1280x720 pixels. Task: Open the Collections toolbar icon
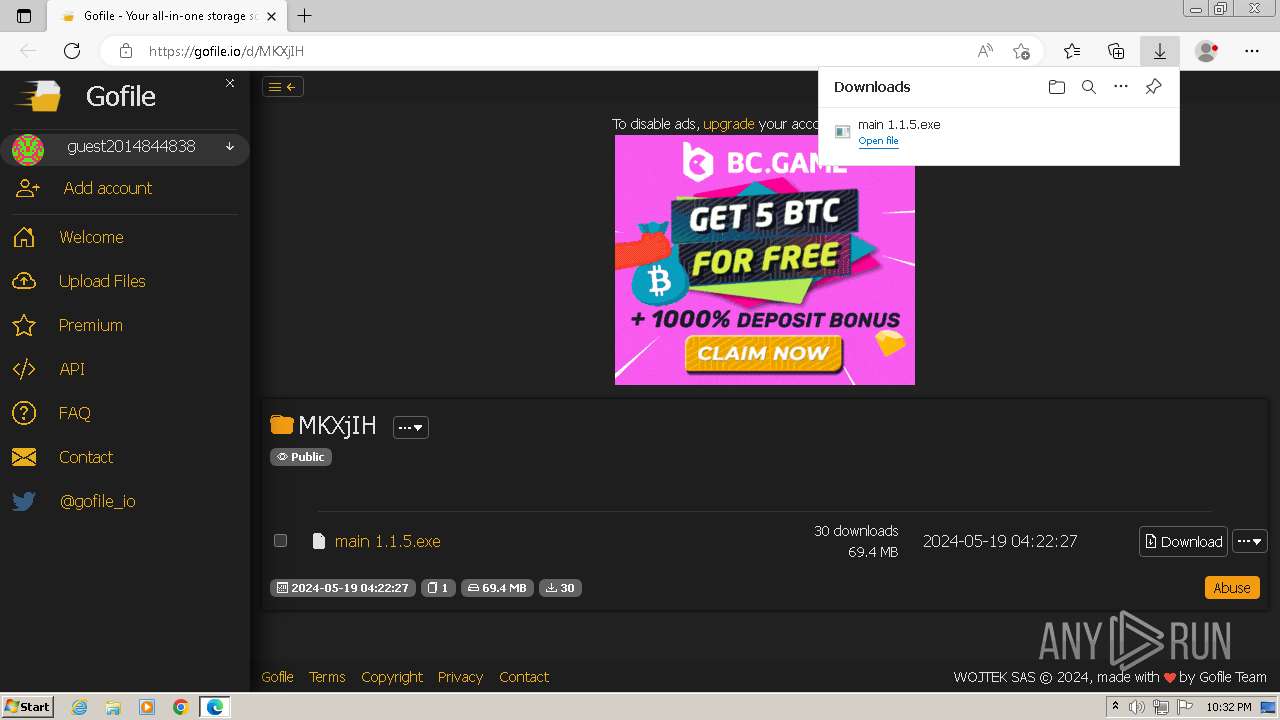(1116, 51)
